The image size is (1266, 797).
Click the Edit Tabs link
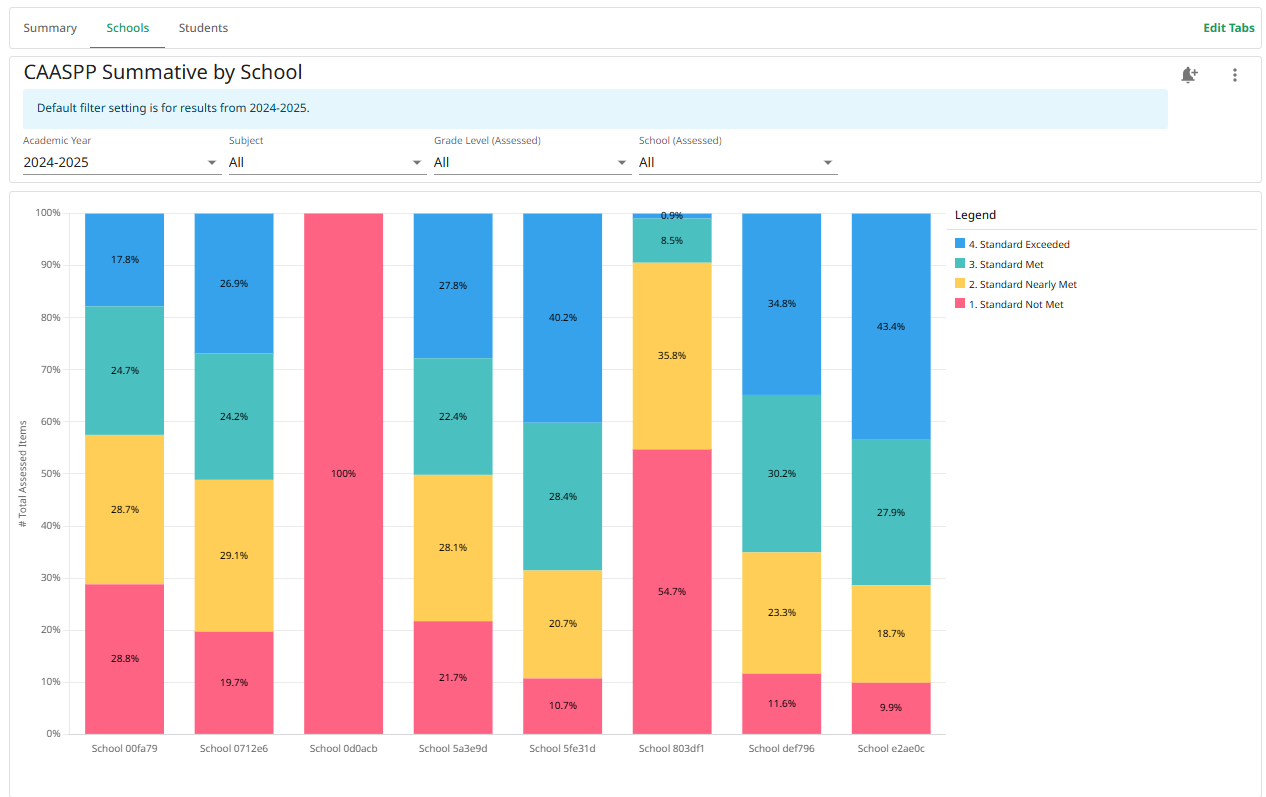click(x=1229, y=27)
